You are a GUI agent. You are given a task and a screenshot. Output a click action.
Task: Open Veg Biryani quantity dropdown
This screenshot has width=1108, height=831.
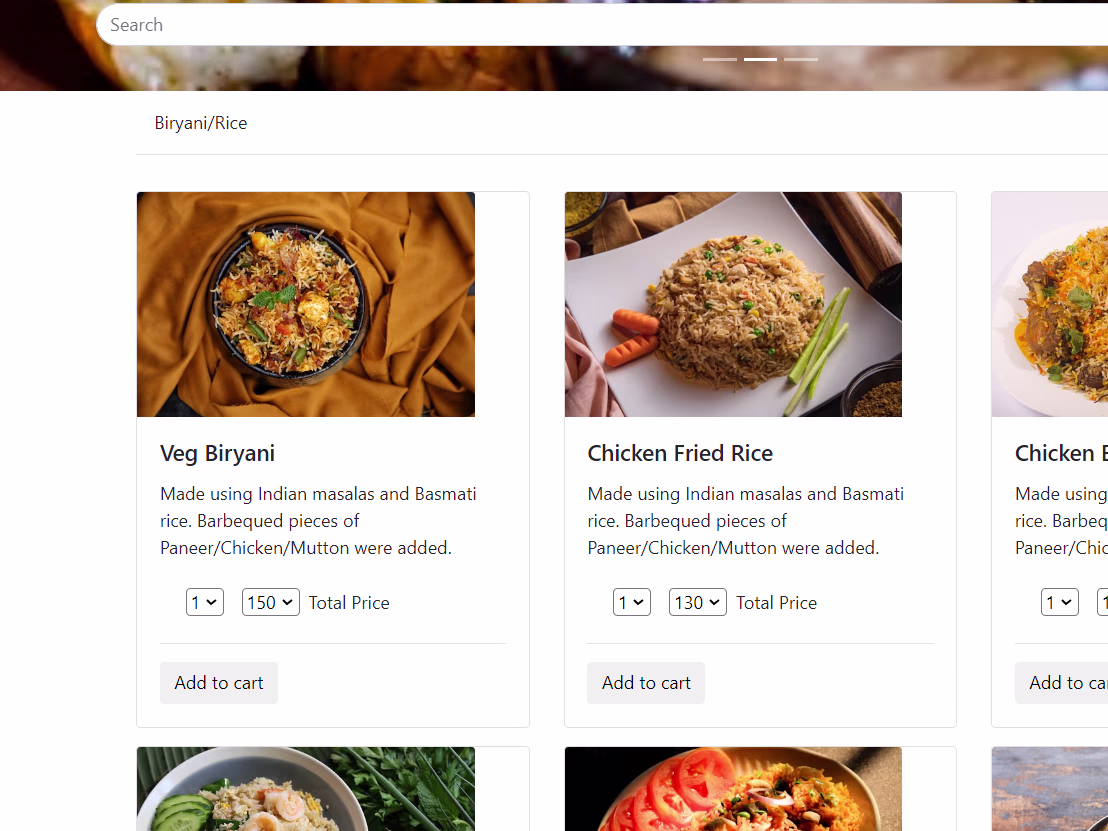[204, 602]
